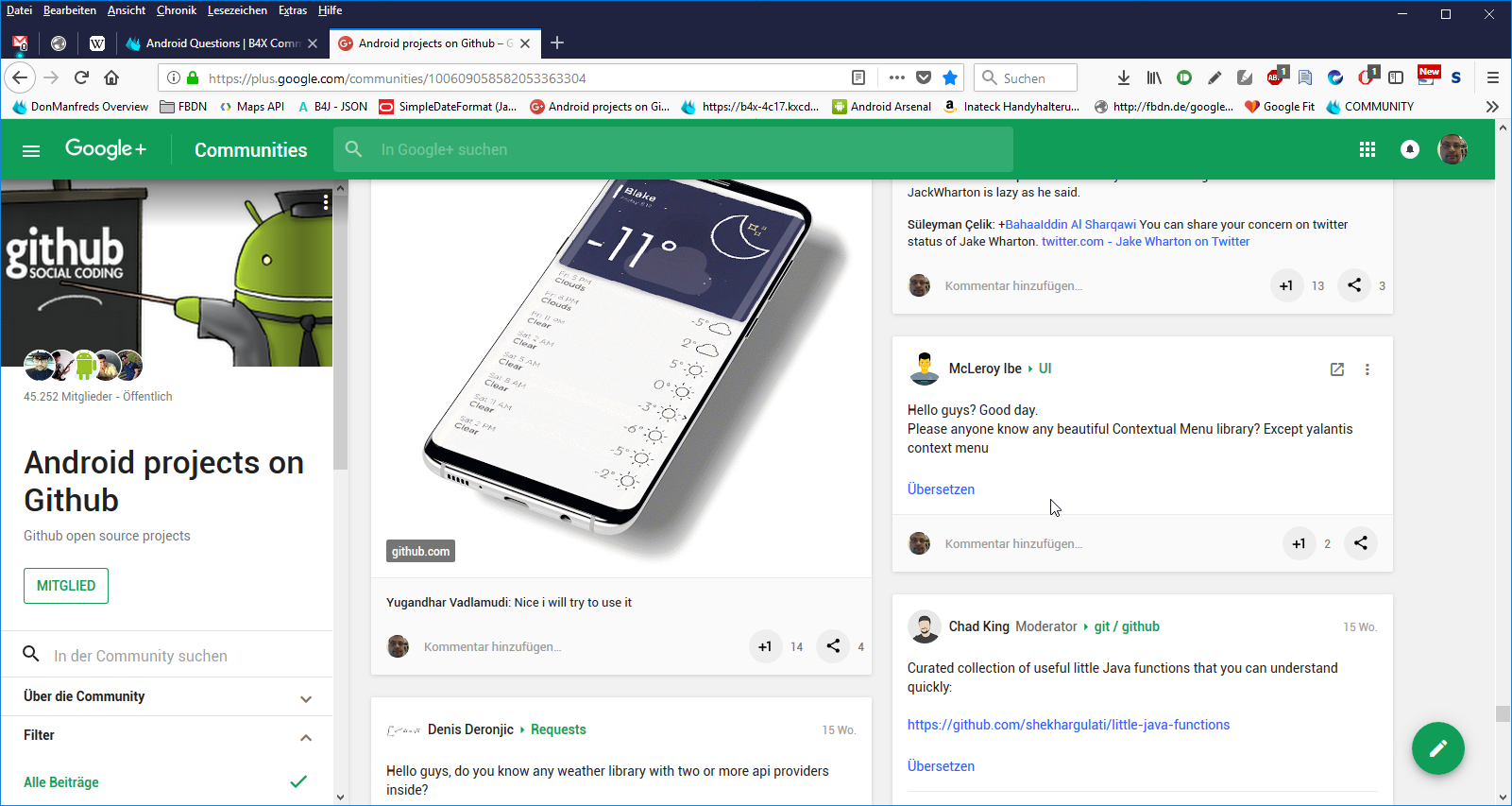
Task: Reload the current page
Action: [81, 77]
